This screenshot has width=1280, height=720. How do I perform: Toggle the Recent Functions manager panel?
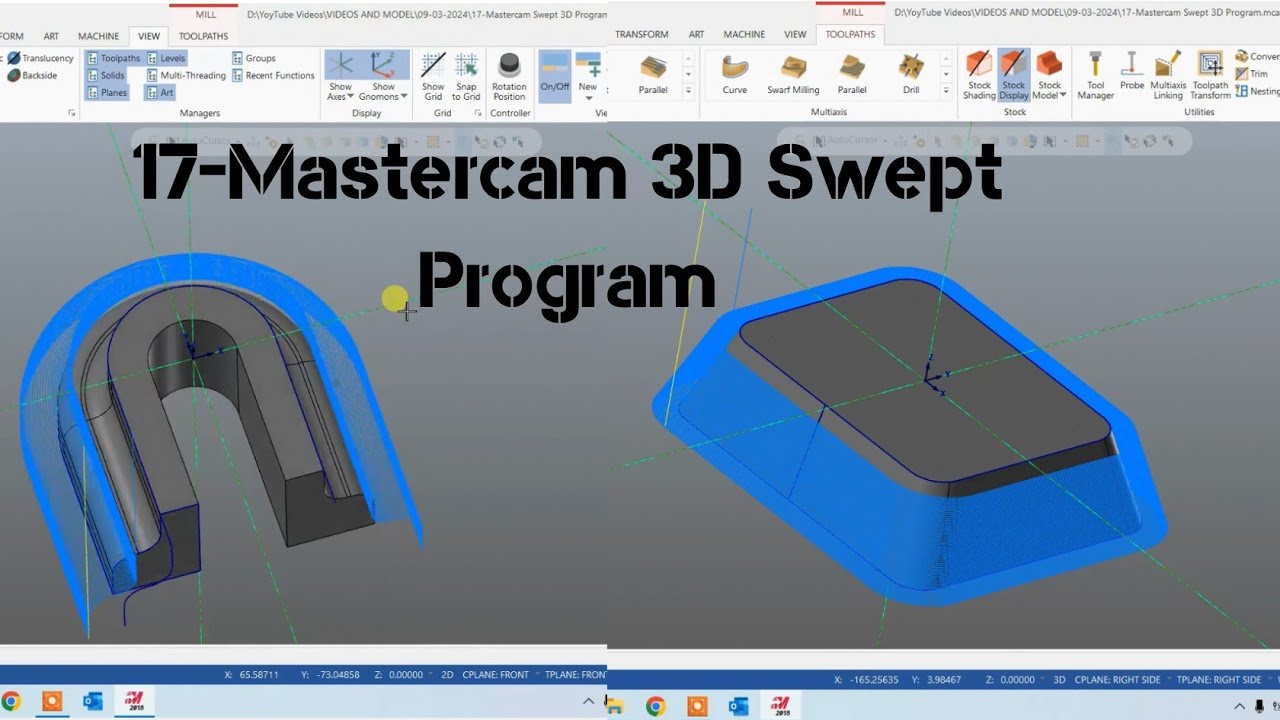coord(273,75)
